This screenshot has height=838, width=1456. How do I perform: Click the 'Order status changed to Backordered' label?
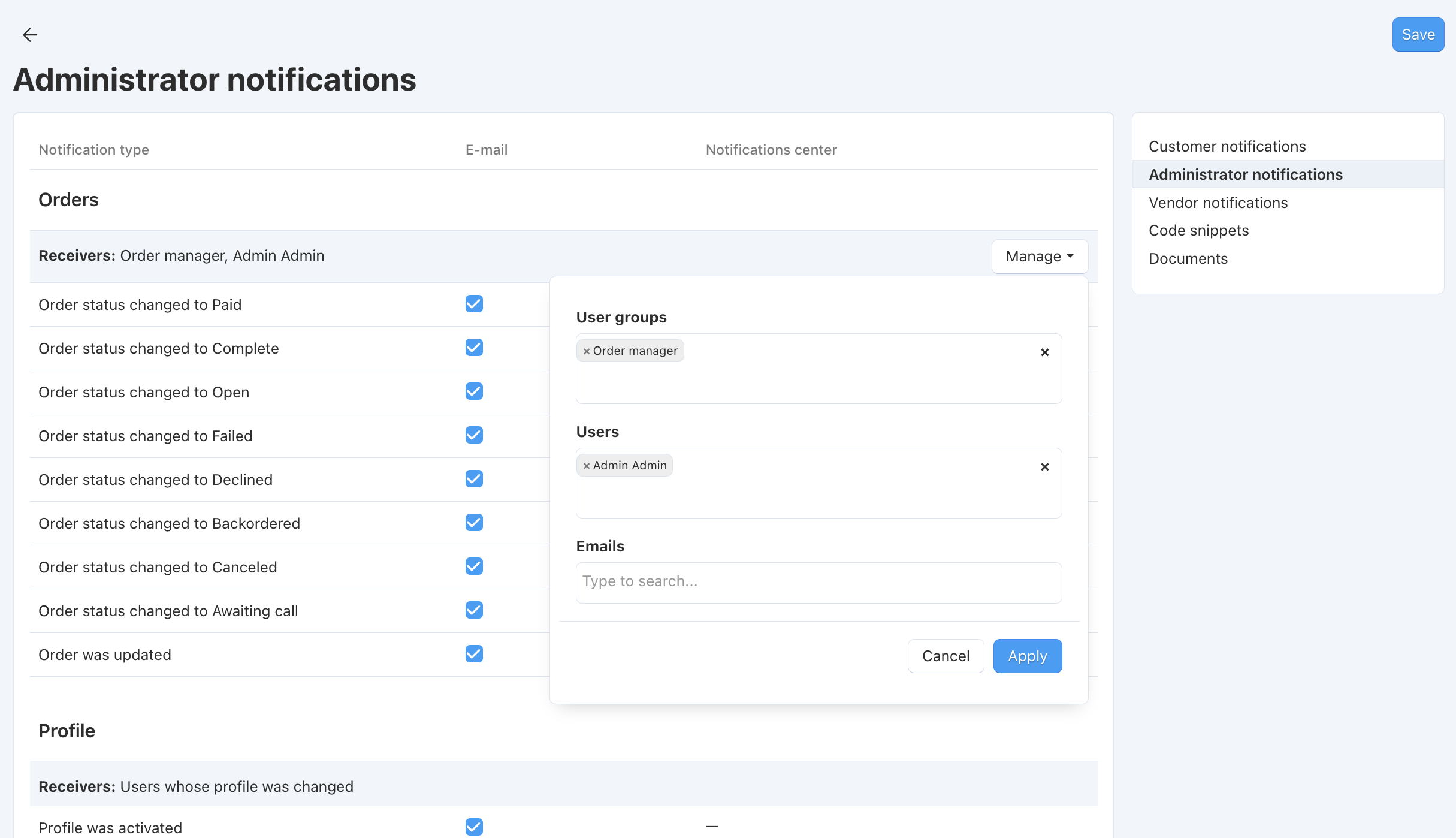coord(169,523)
